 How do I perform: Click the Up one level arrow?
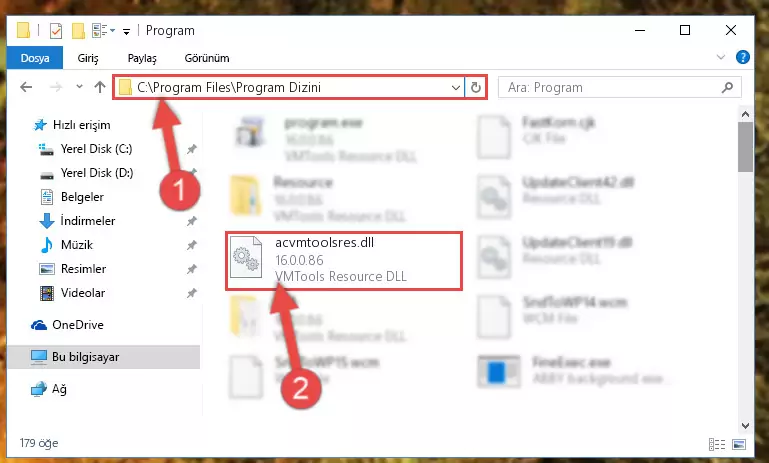100,87
